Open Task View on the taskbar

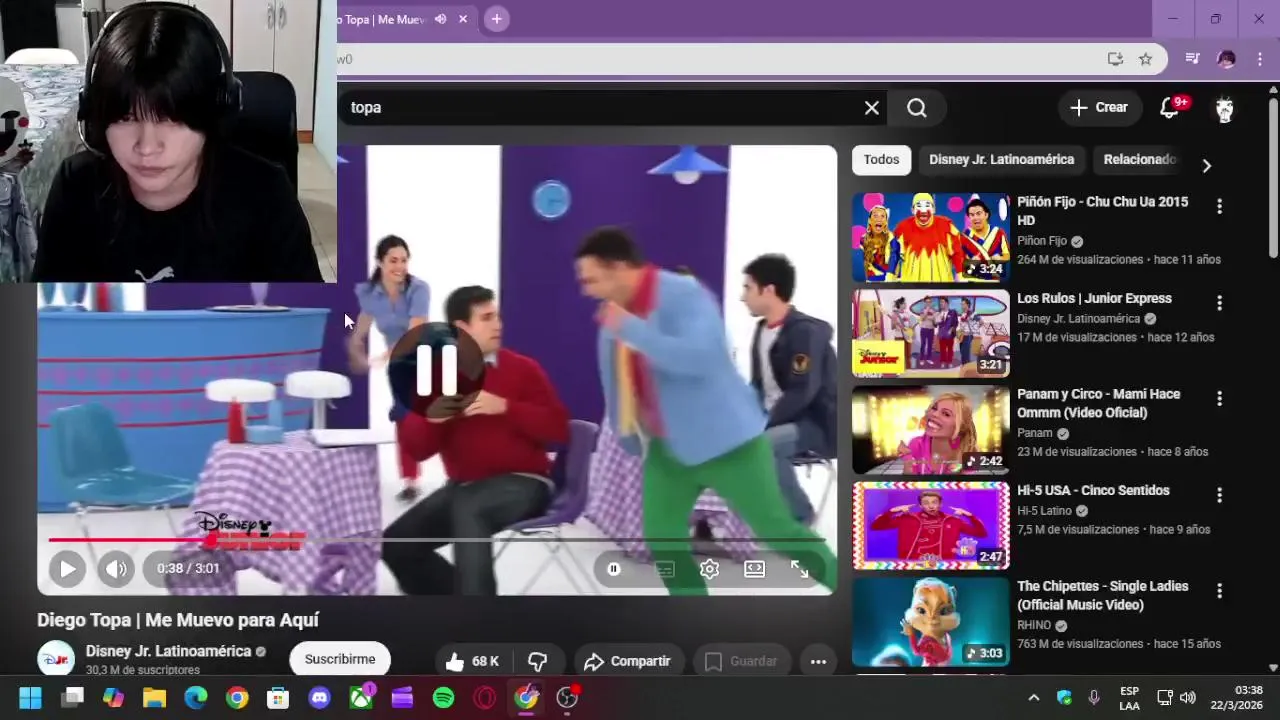coord(72,698)
